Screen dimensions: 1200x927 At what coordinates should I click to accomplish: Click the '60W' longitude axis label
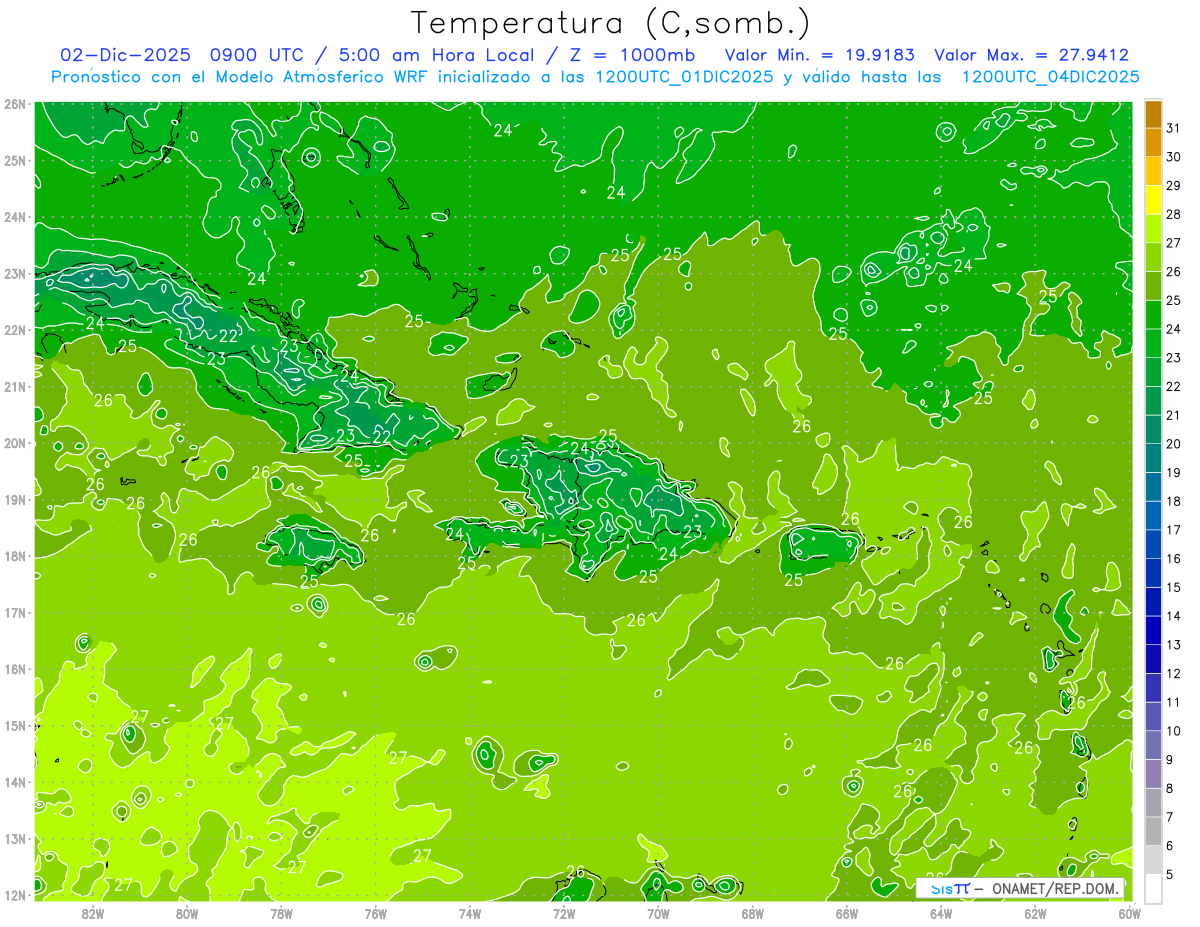(1129, 913)
